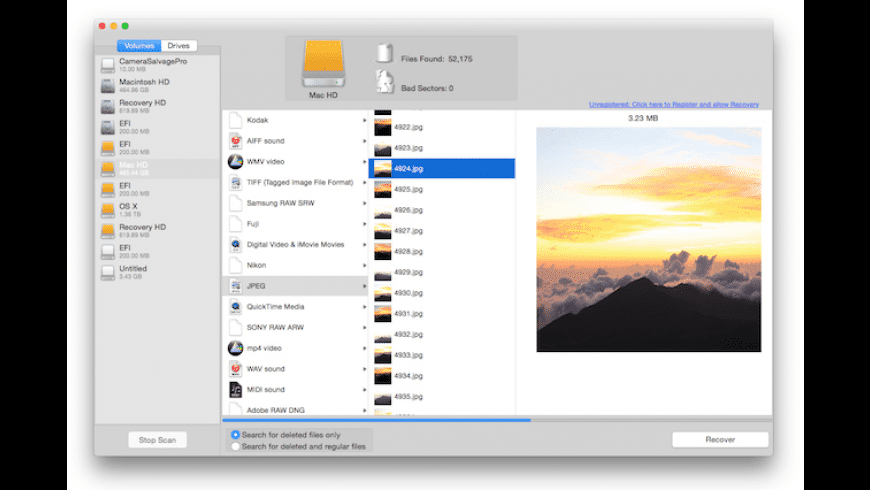Enable search for deleted files only

pos(236,435)
